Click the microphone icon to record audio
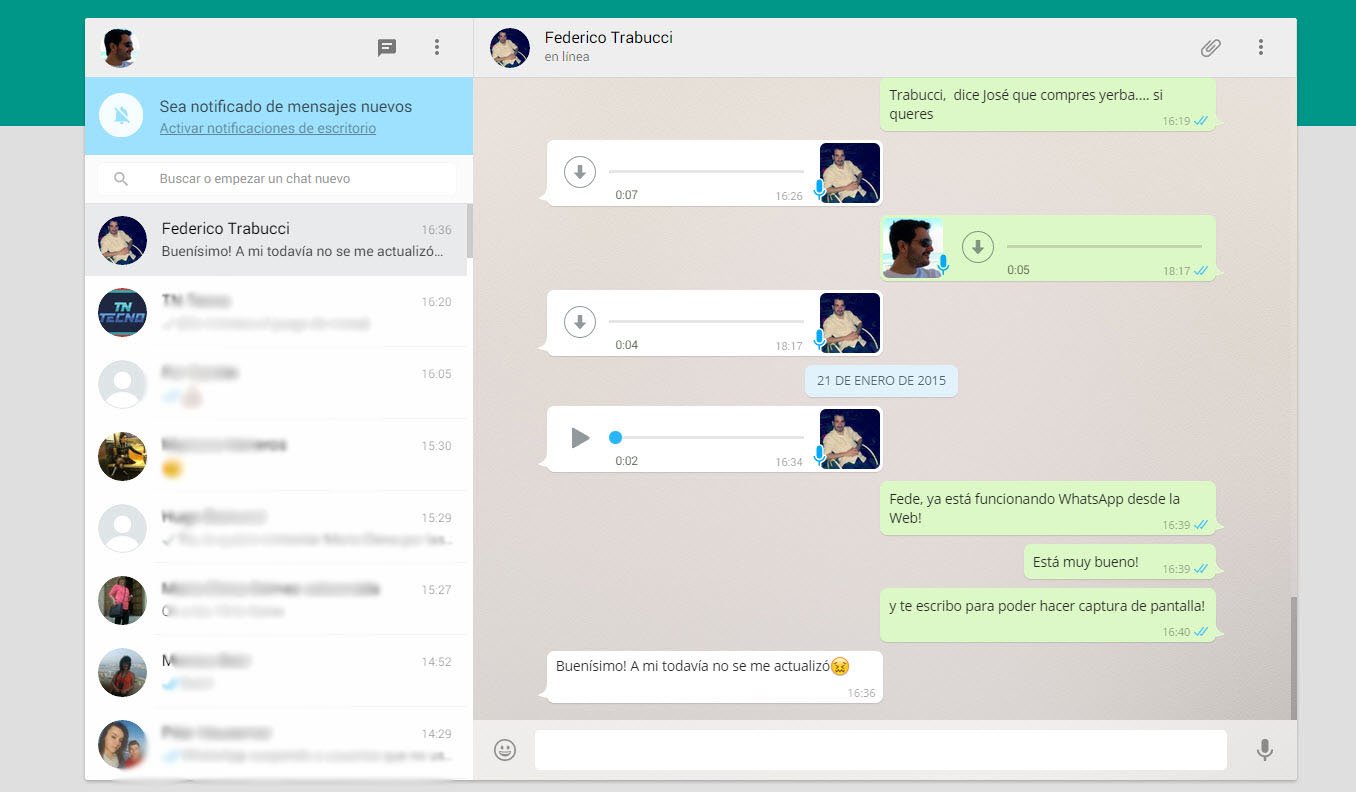This screenshot has width=1356, height=792. (x=1265, y=749)
